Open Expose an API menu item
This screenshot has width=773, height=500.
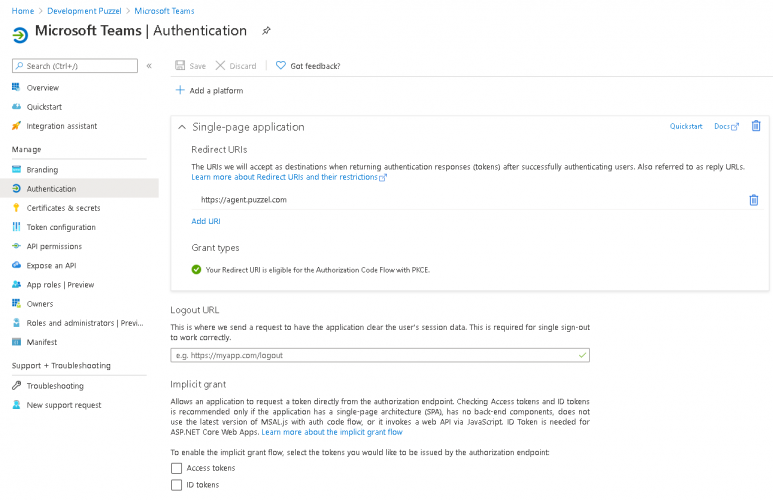(x=51, y=265)
